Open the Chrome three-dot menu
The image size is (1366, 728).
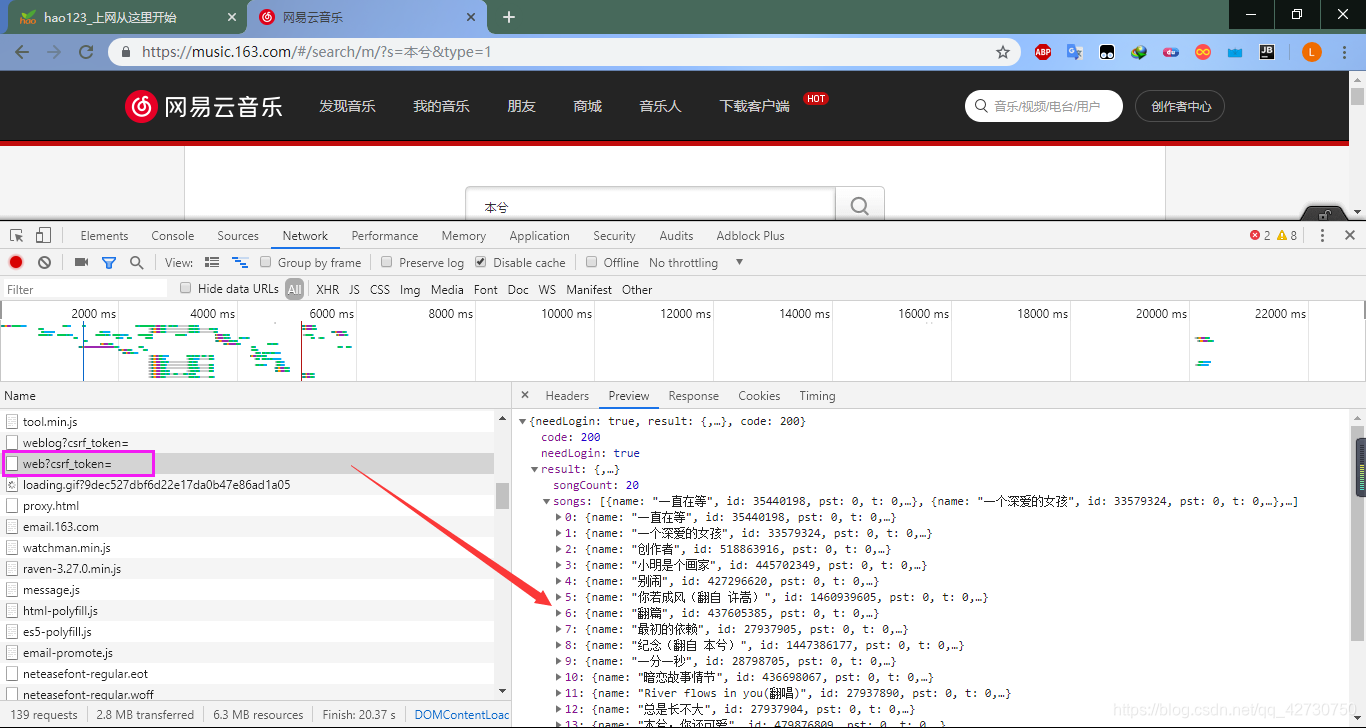coord(1345,52)
